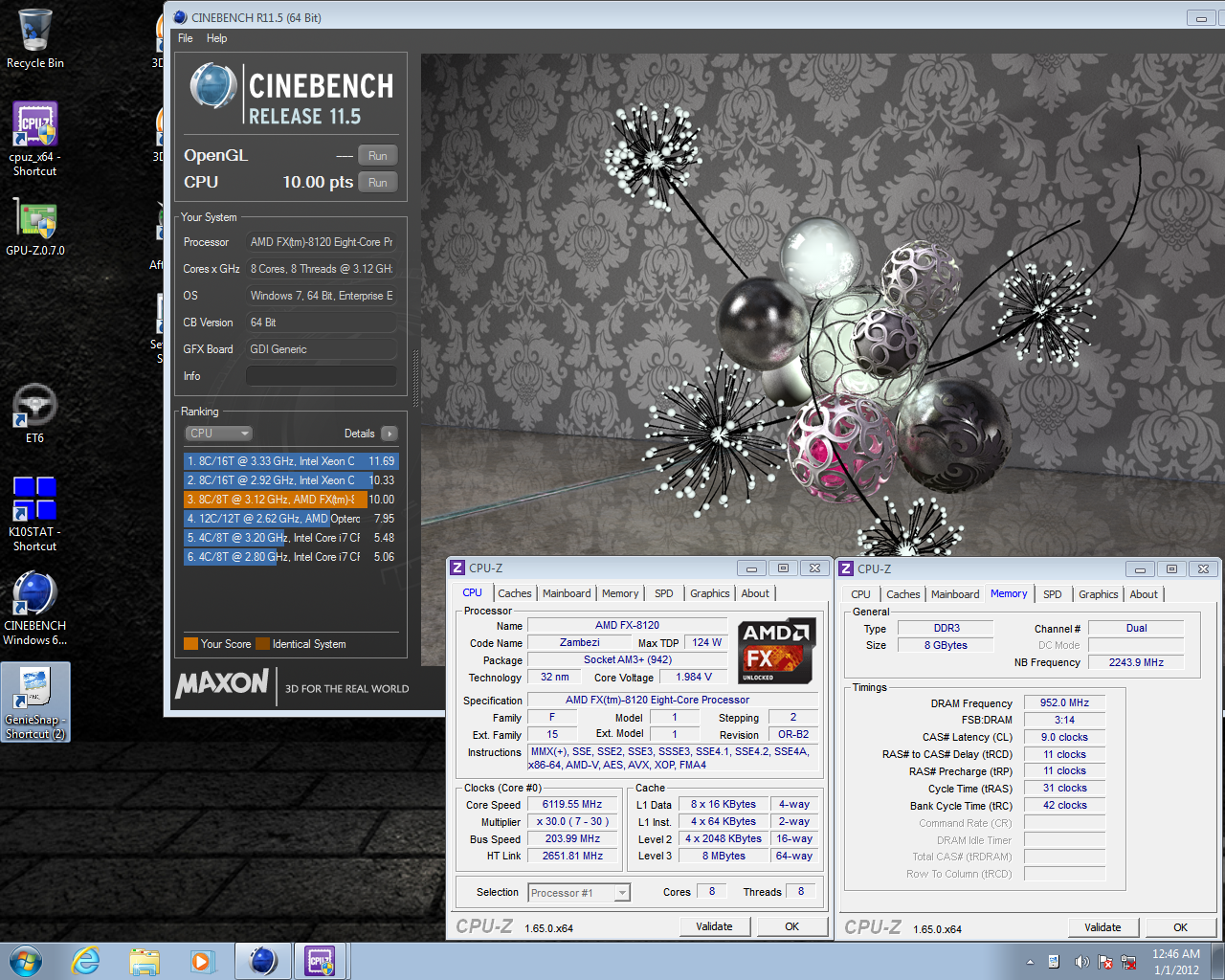Open the ET6 desktop icon
This screenshot has width=1225, height=980.
tap(34, 413)
